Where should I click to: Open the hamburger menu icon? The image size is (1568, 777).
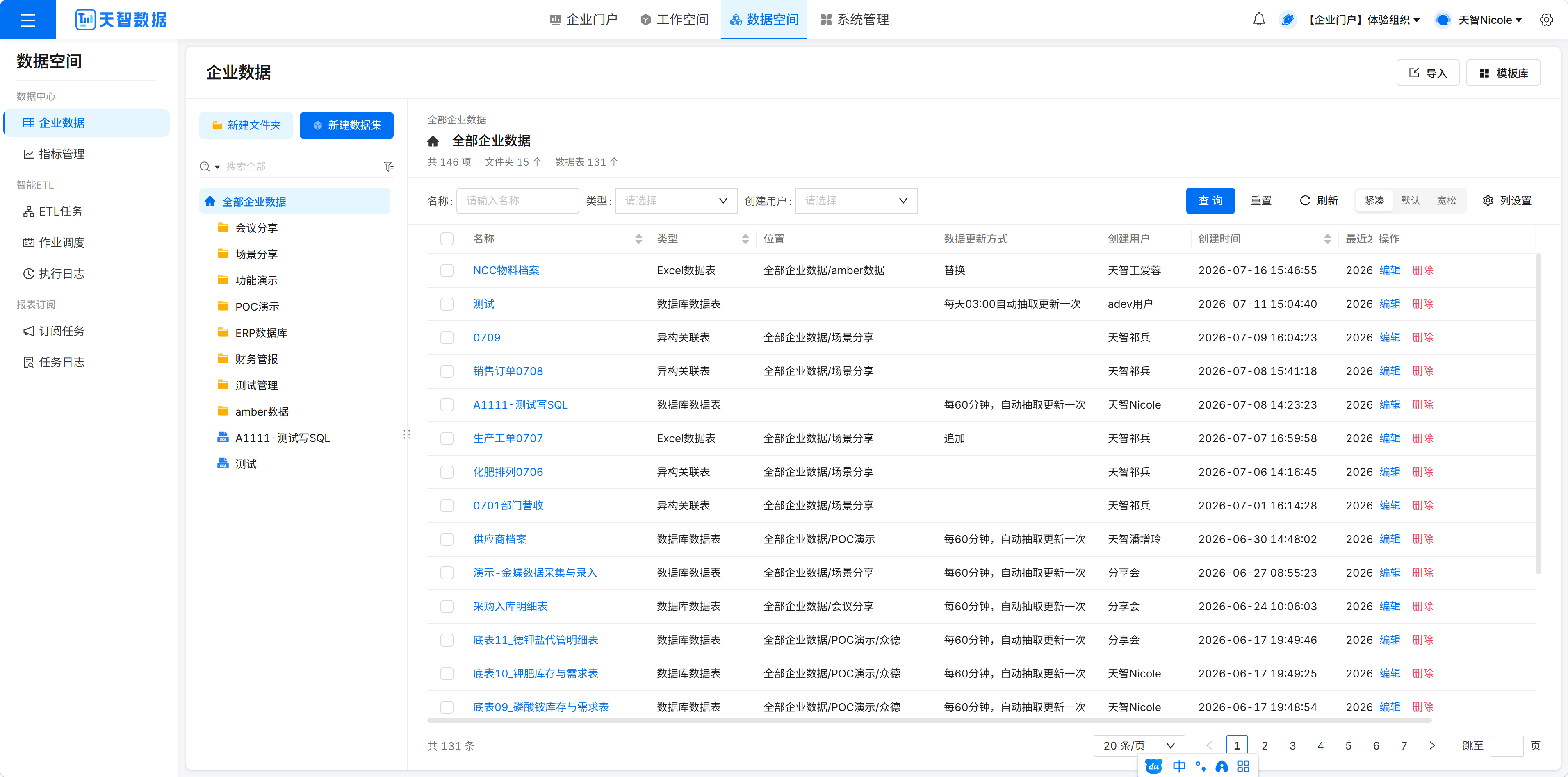tap(27, 20)
